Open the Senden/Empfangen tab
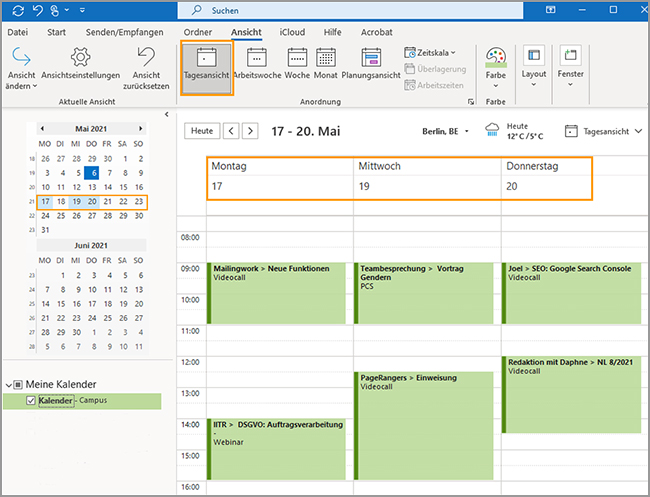Viewport: 650px width, 497px height. [124, 32]
